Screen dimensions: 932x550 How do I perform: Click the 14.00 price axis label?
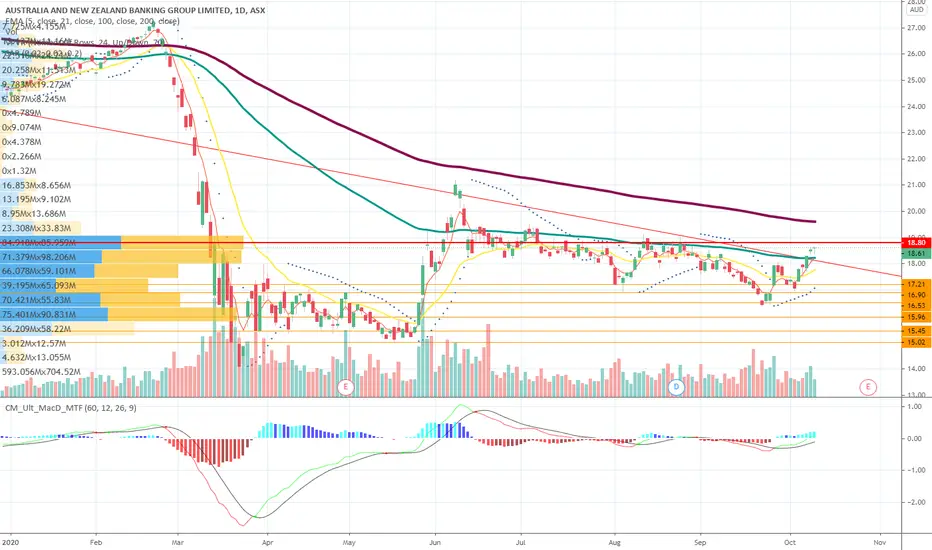point(916,369)
